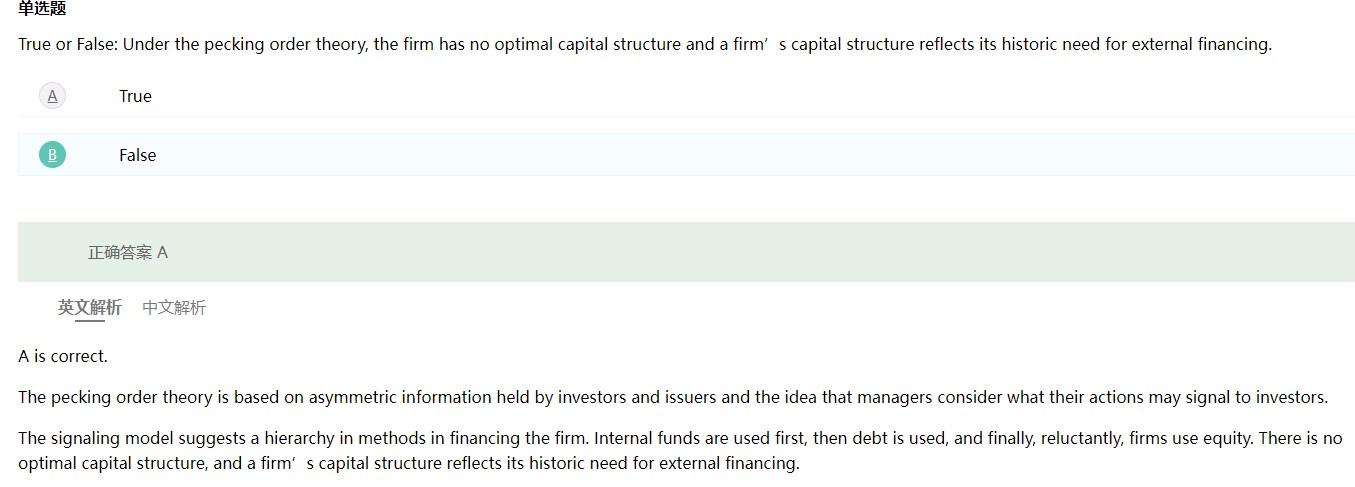Open the 中文解析 tab
This screenshot has width=1355, height=487.
point(174,308)
